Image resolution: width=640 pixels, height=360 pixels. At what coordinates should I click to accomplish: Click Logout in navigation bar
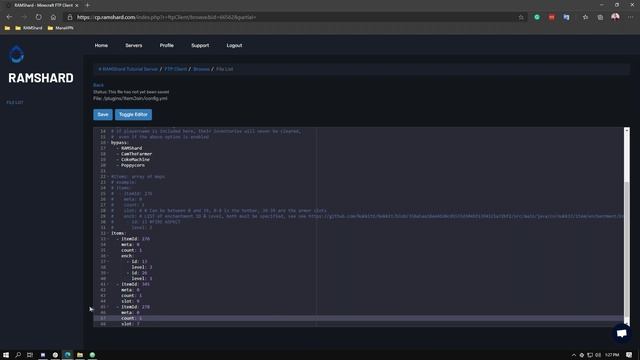[234, 45]
